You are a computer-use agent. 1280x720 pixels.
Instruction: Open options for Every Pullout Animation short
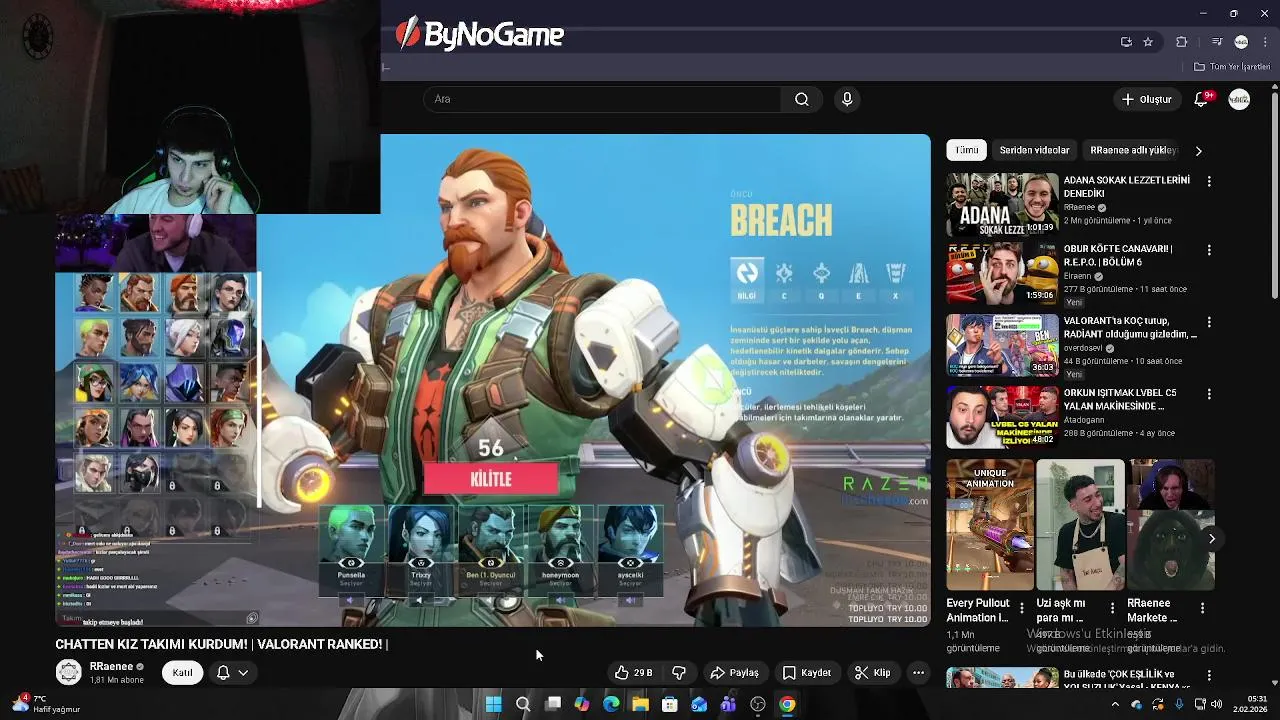[x=1022, y=608]
